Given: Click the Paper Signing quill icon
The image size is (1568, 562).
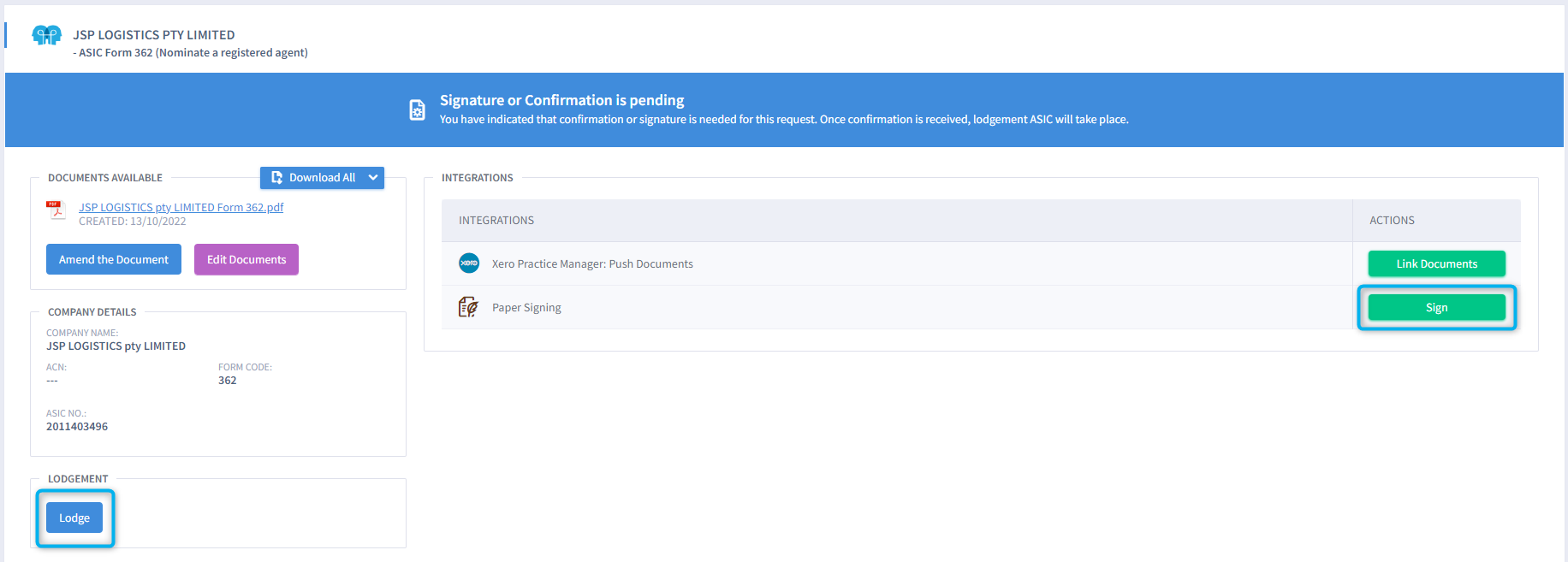Looking at the screenshot, I should 468,307.
